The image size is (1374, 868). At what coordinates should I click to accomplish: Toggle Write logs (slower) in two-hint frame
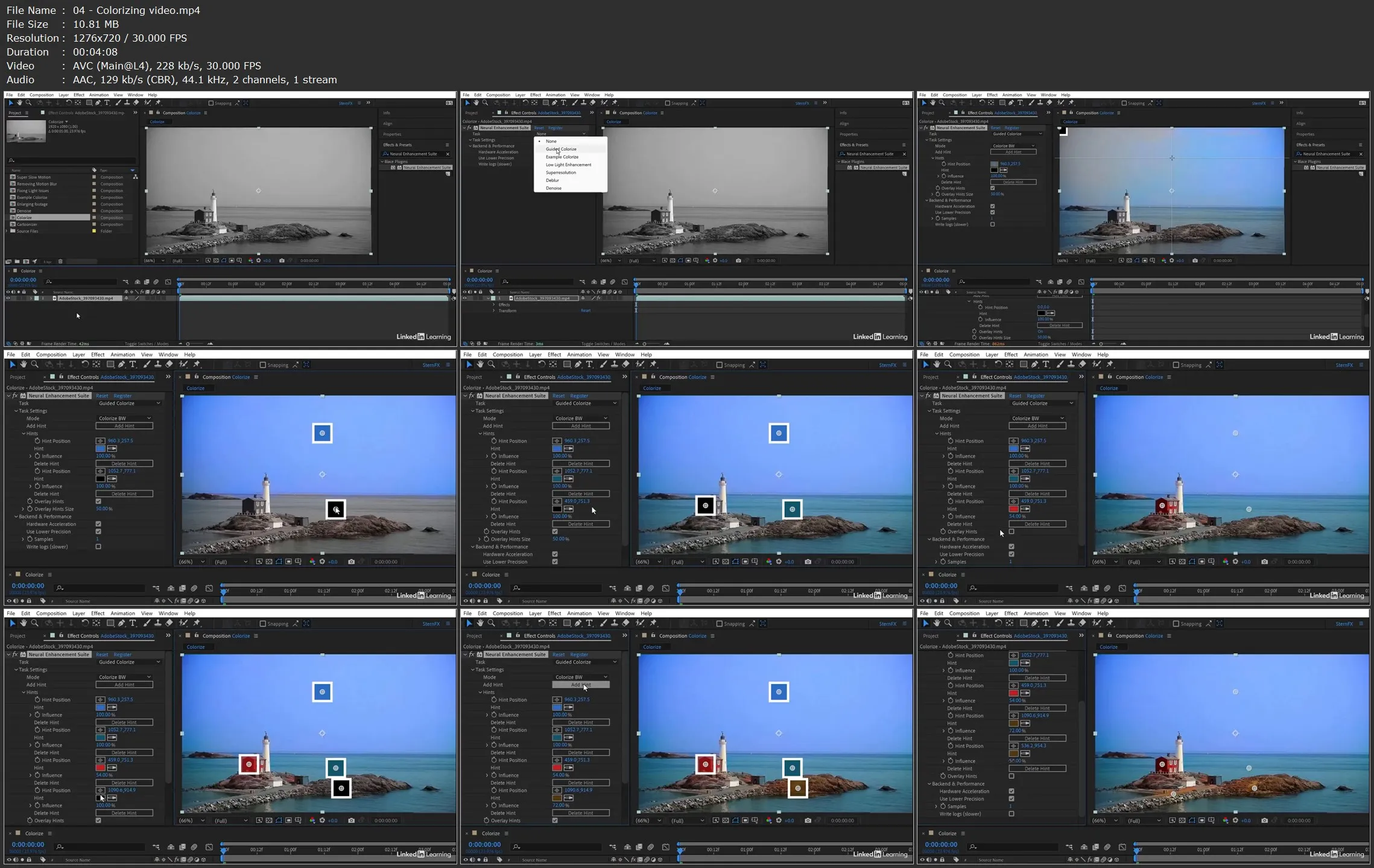98,546
